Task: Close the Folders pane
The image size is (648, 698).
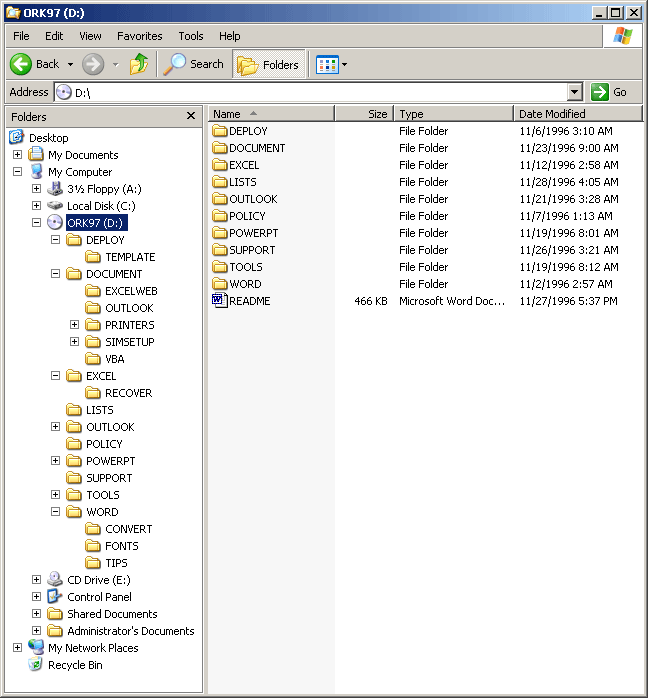Action: coord(191,116)
